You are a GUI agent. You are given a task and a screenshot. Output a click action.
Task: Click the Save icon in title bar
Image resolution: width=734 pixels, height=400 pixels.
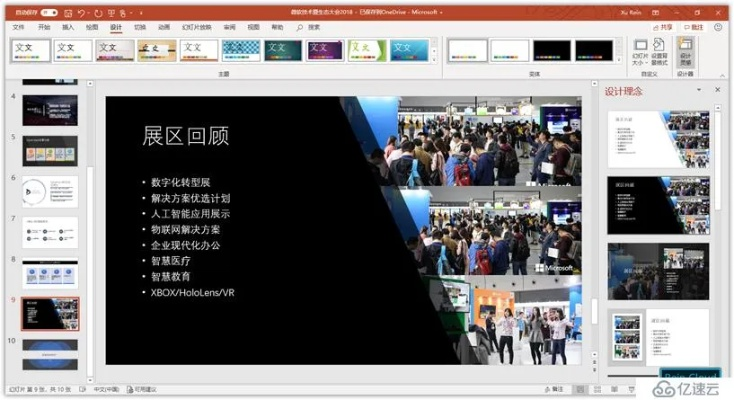pos(67,12)
